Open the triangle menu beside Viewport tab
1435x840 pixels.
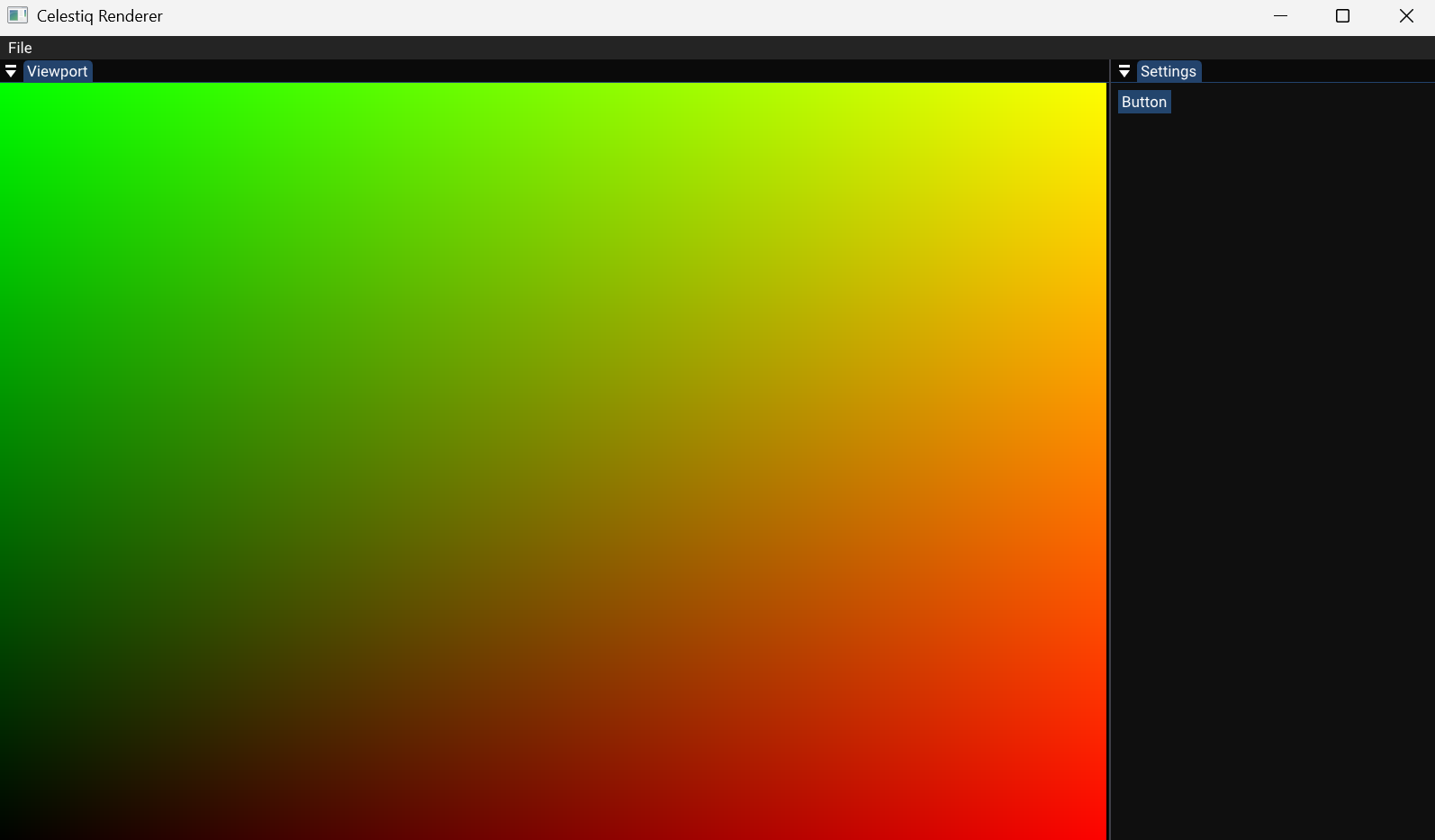click(11, 71)
